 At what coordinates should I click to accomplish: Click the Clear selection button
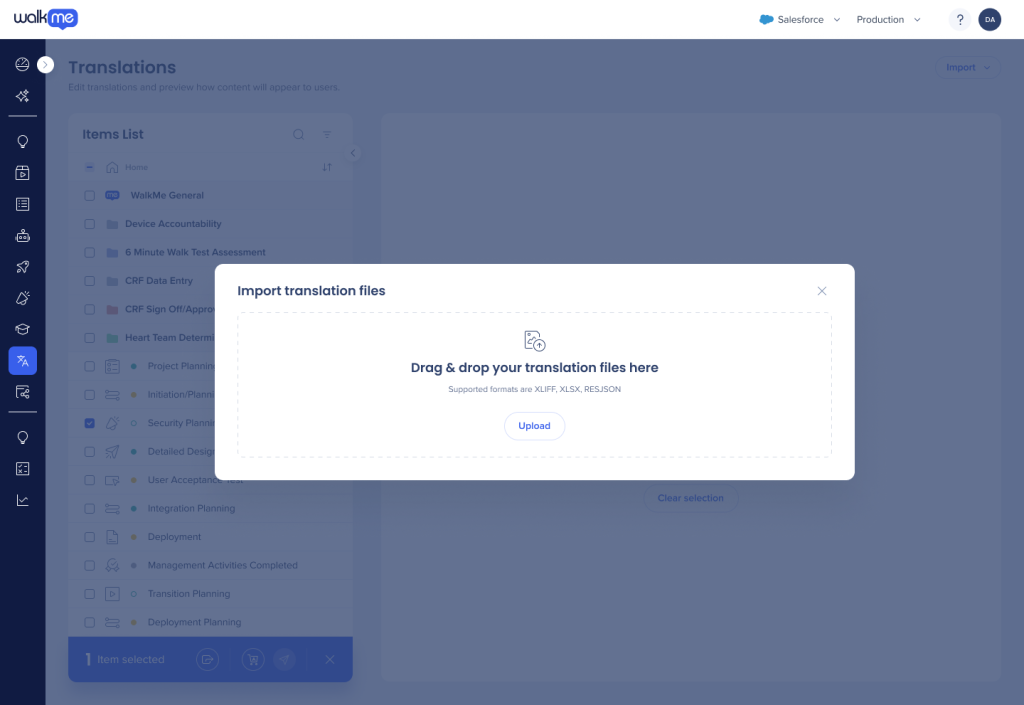(x=690, y=498)
